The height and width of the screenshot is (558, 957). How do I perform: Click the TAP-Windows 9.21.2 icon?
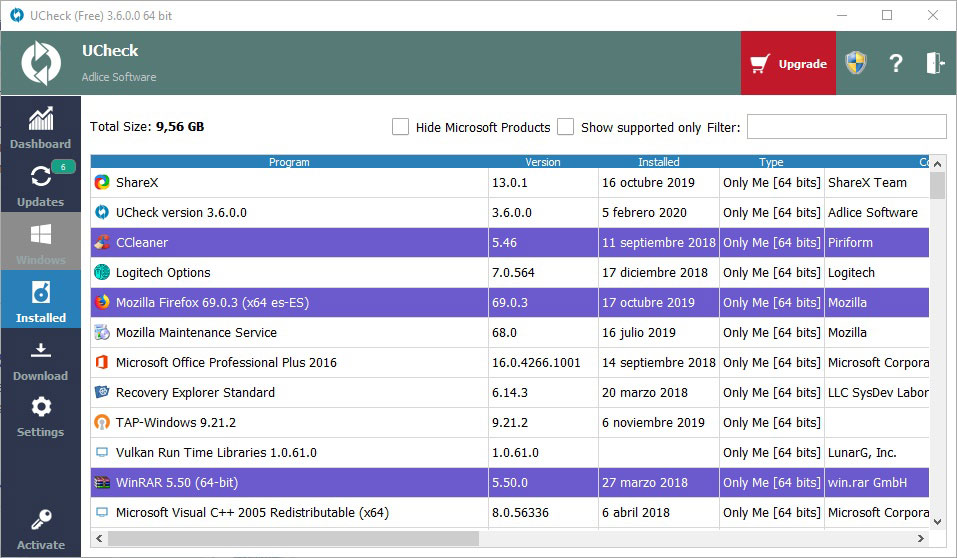click(x=102, y=422)
